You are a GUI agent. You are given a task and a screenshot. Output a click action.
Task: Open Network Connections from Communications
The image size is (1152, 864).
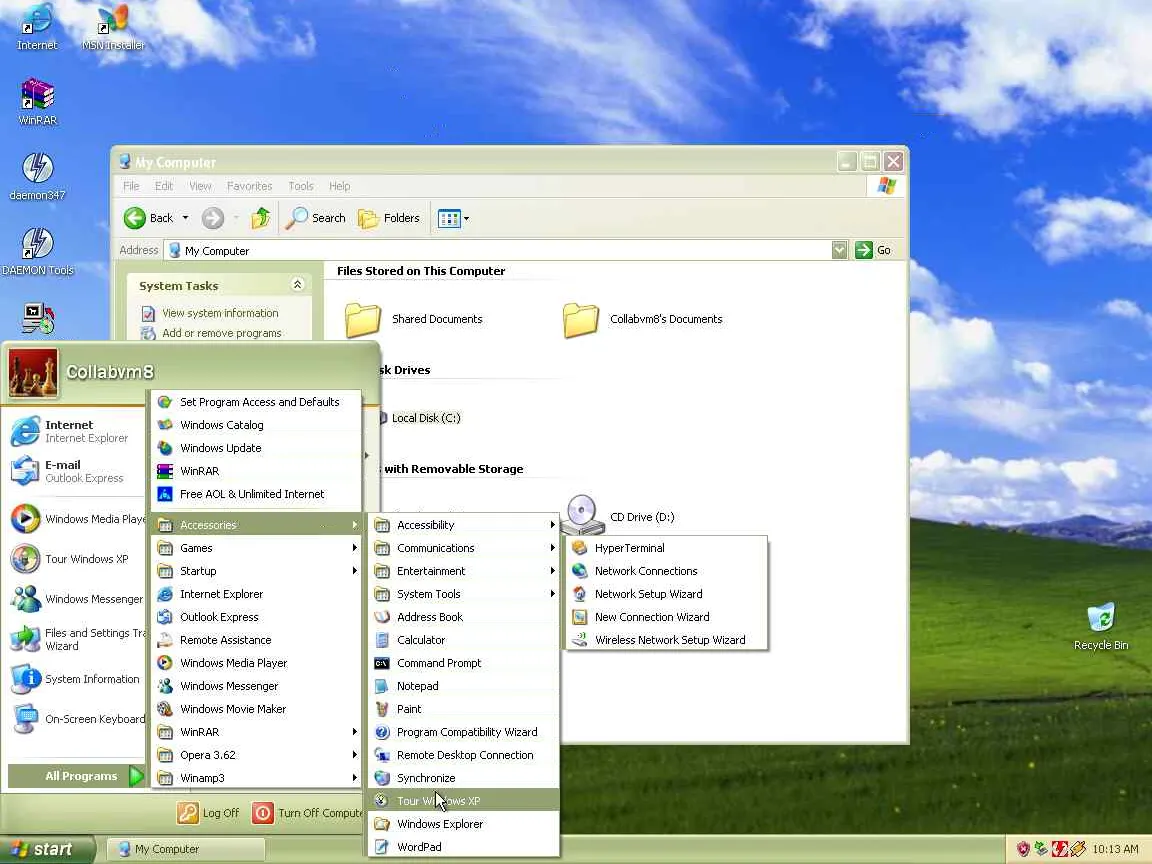pos(666,571)
